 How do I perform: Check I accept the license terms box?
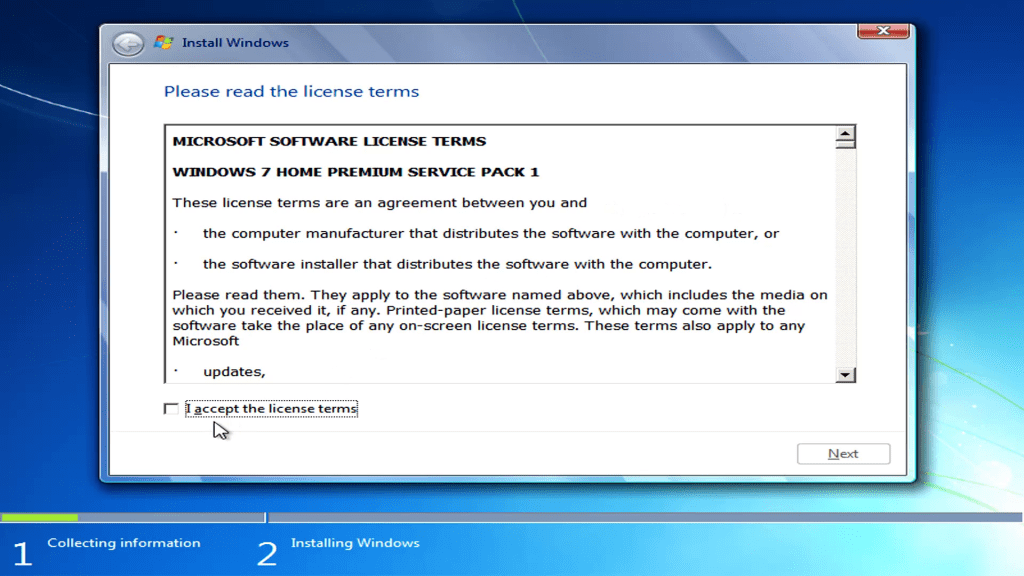[x=171, y=409]
